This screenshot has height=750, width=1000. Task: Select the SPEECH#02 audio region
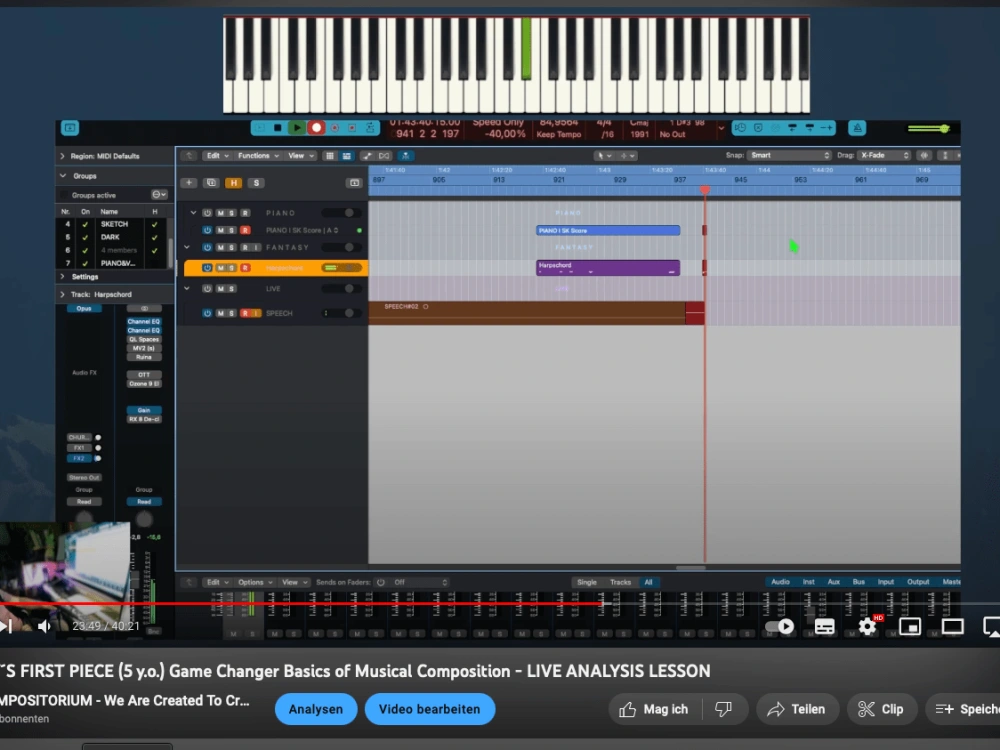pos(529,313)
